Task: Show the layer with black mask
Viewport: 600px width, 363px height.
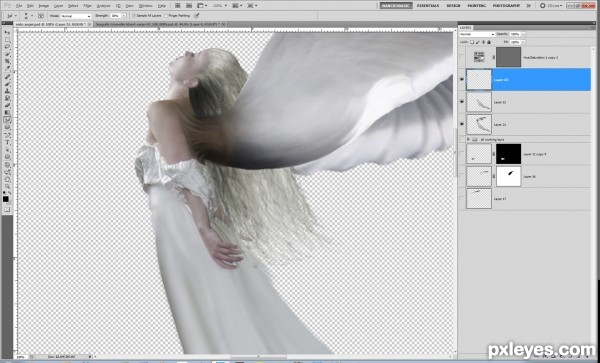Action: [x=462, y=154]
